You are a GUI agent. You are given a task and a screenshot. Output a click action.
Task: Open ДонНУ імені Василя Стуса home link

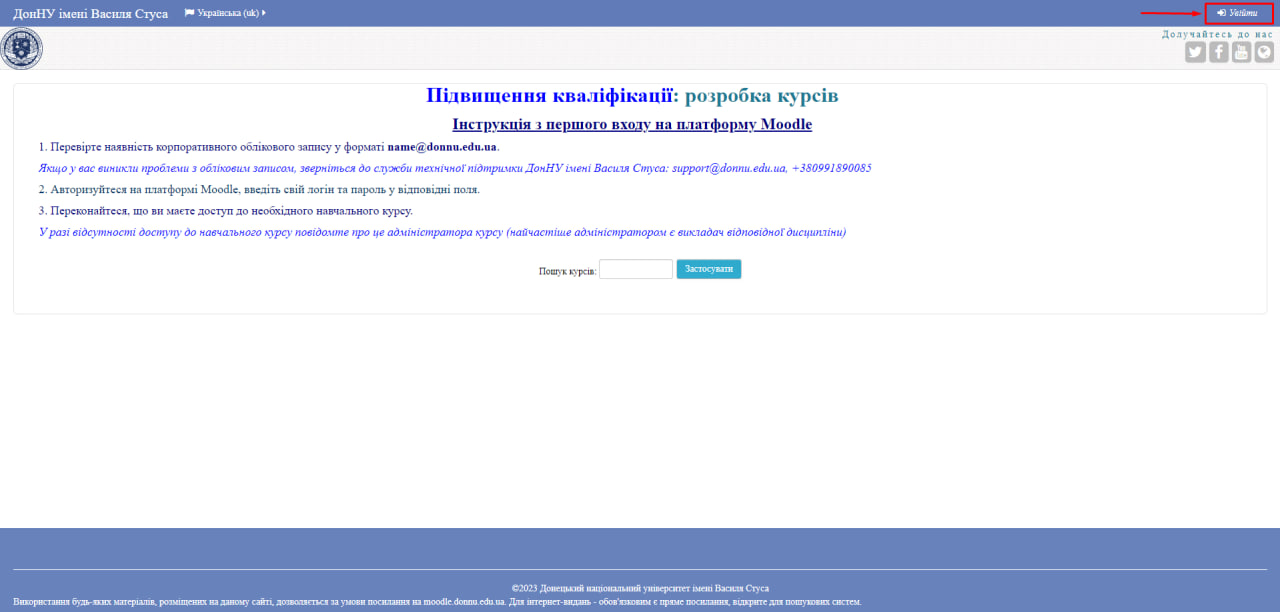pos(90,14)
